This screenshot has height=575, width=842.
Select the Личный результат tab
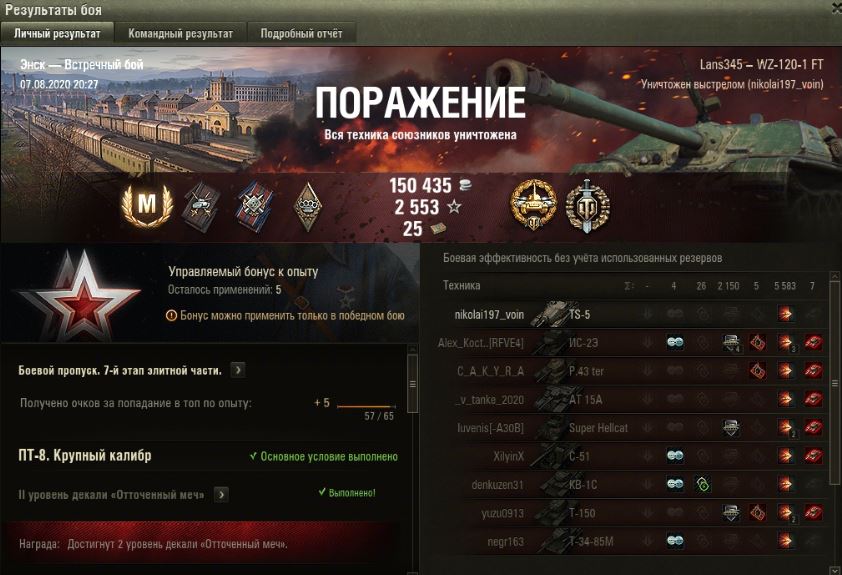click(x=57, y=33)
